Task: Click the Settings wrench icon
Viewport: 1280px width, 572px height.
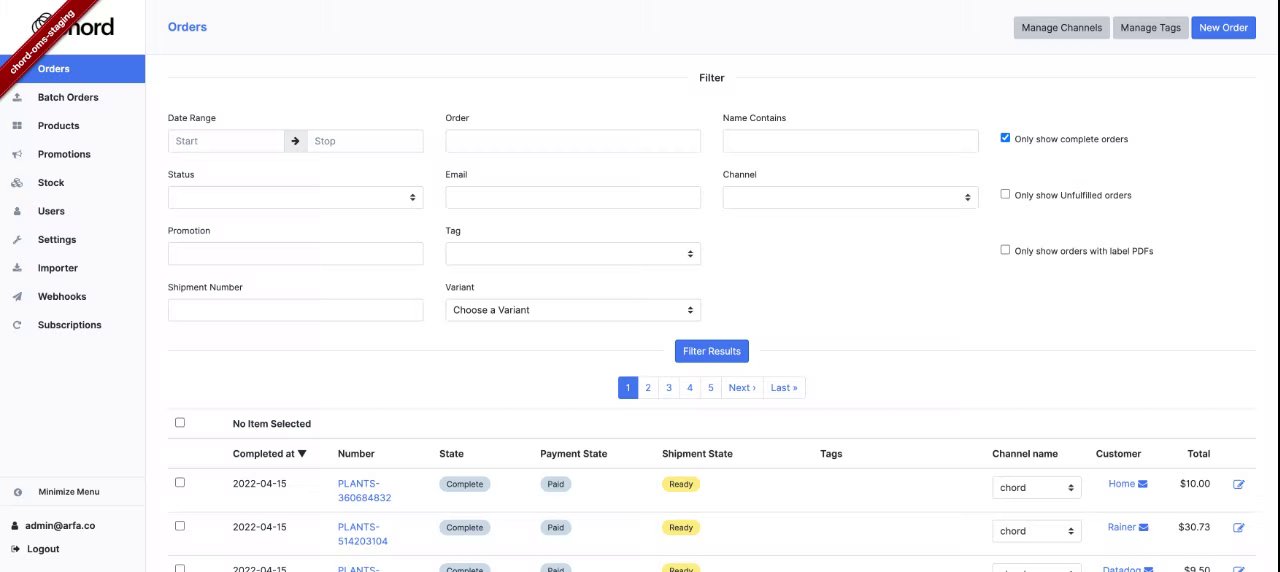Action: (17, 240)
